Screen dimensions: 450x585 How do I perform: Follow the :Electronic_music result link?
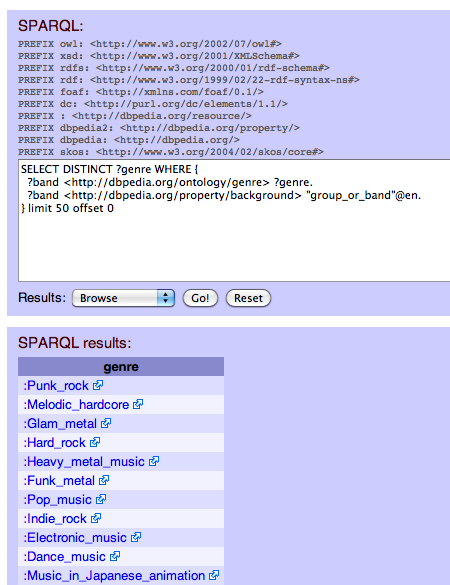(75, 538)
